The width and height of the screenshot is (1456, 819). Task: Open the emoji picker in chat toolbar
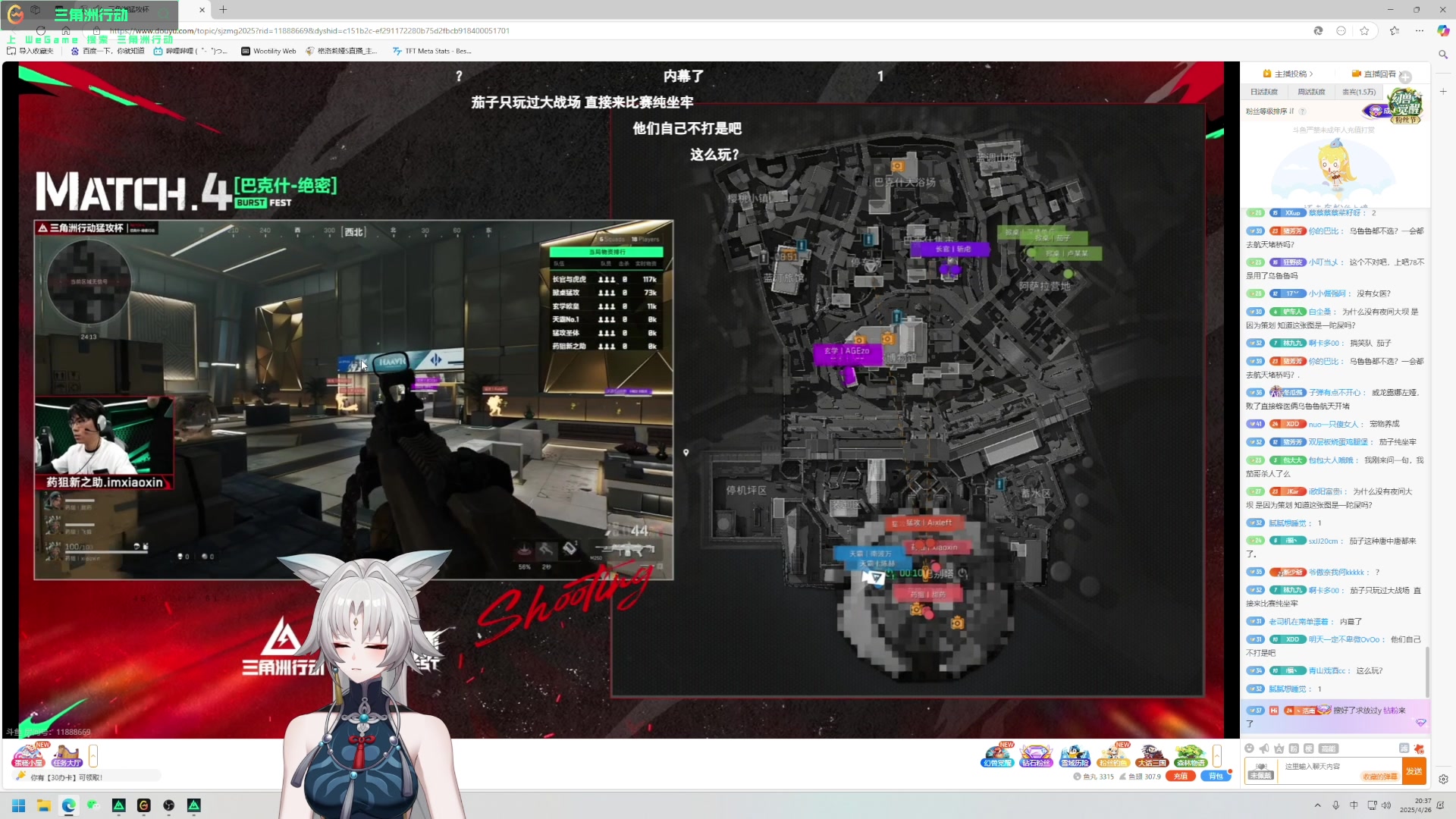[1250, 748]
